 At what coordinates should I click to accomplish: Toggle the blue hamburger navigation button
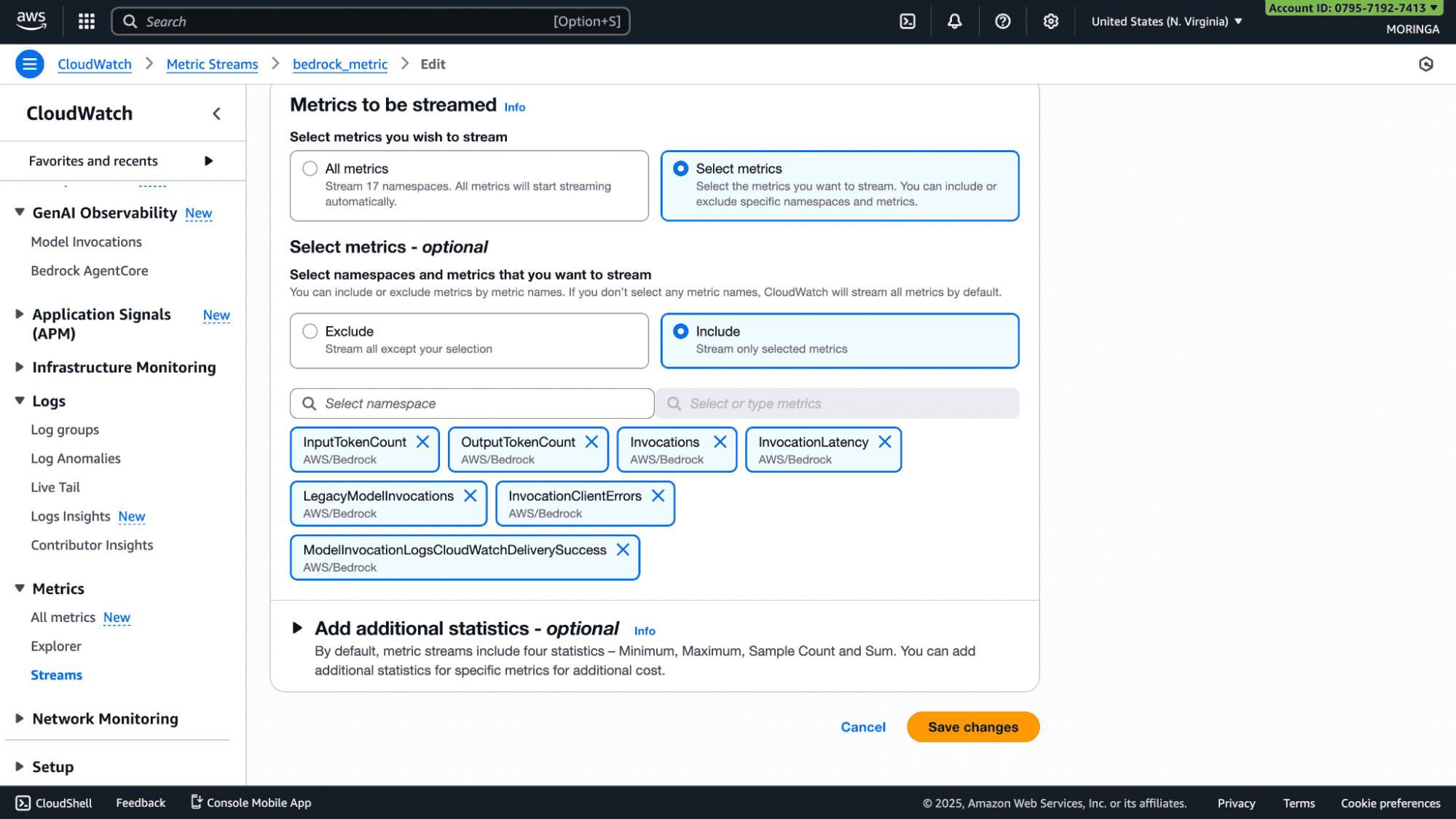click(29, 64)
